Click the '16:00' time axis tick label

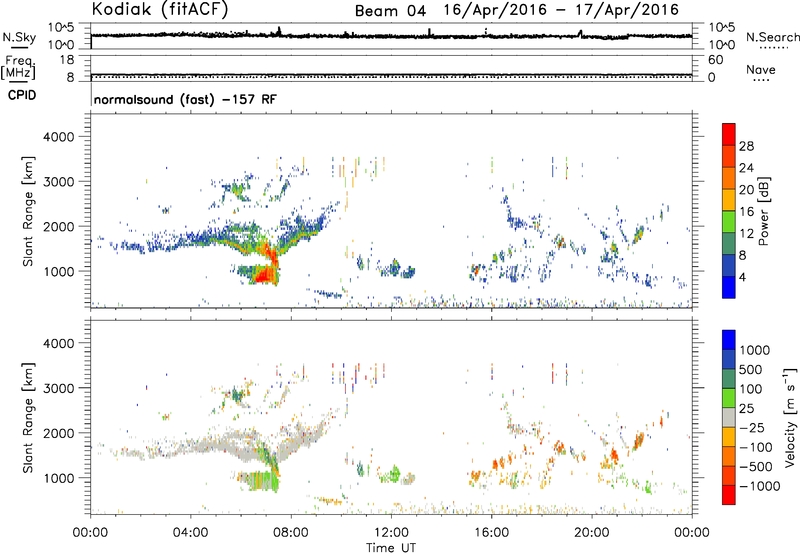(x=491, y=533)
